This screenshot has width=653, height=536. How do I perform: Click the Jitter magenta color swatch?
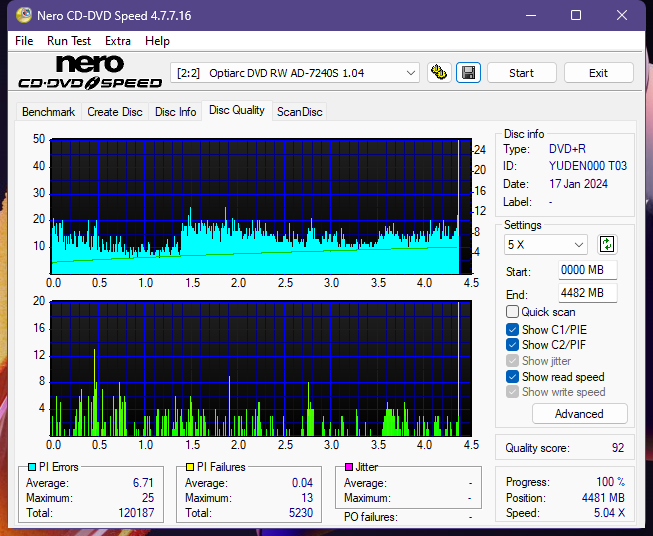349,467
